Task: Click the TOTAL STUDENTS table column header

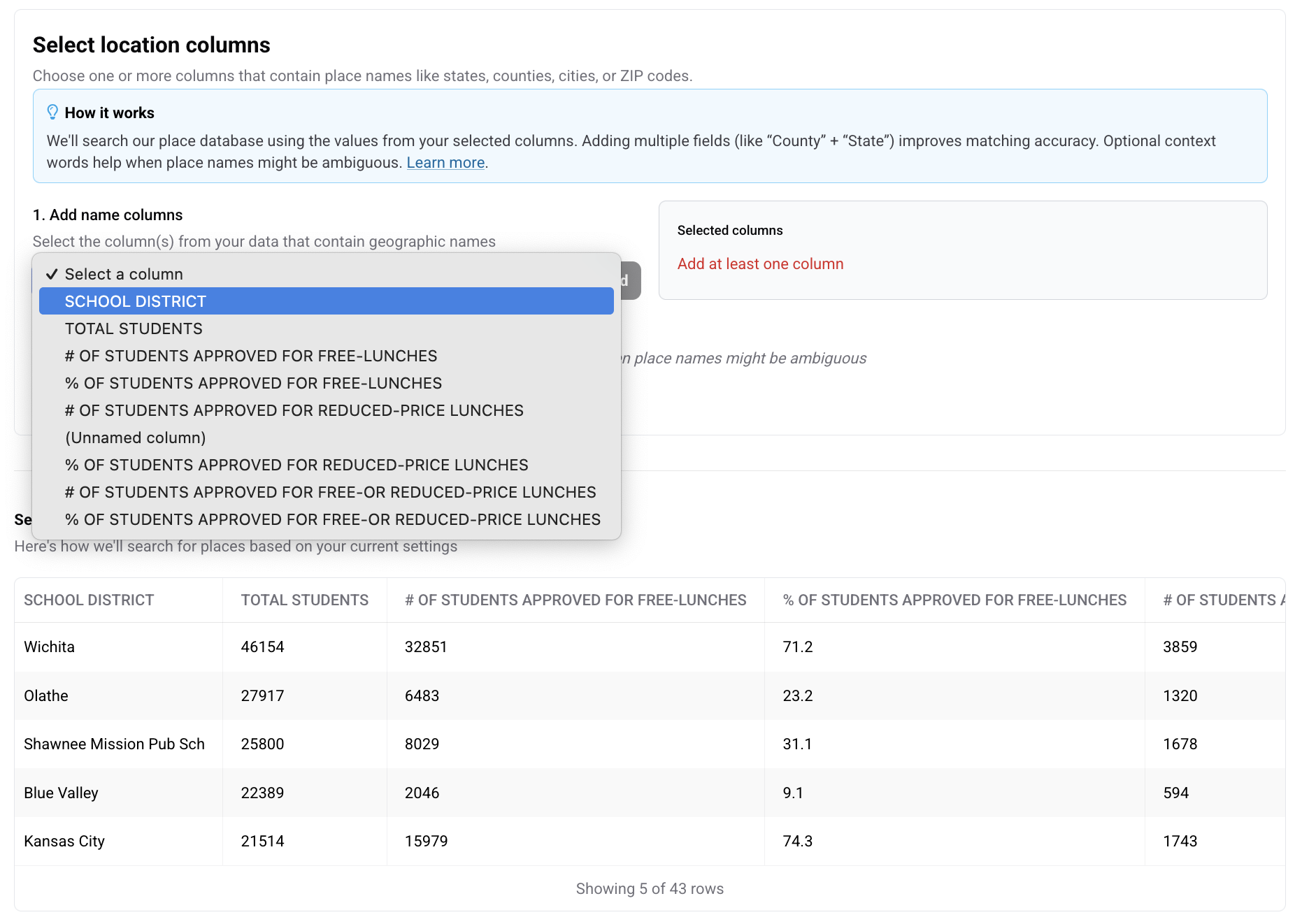Action: [x=304, y=600]
